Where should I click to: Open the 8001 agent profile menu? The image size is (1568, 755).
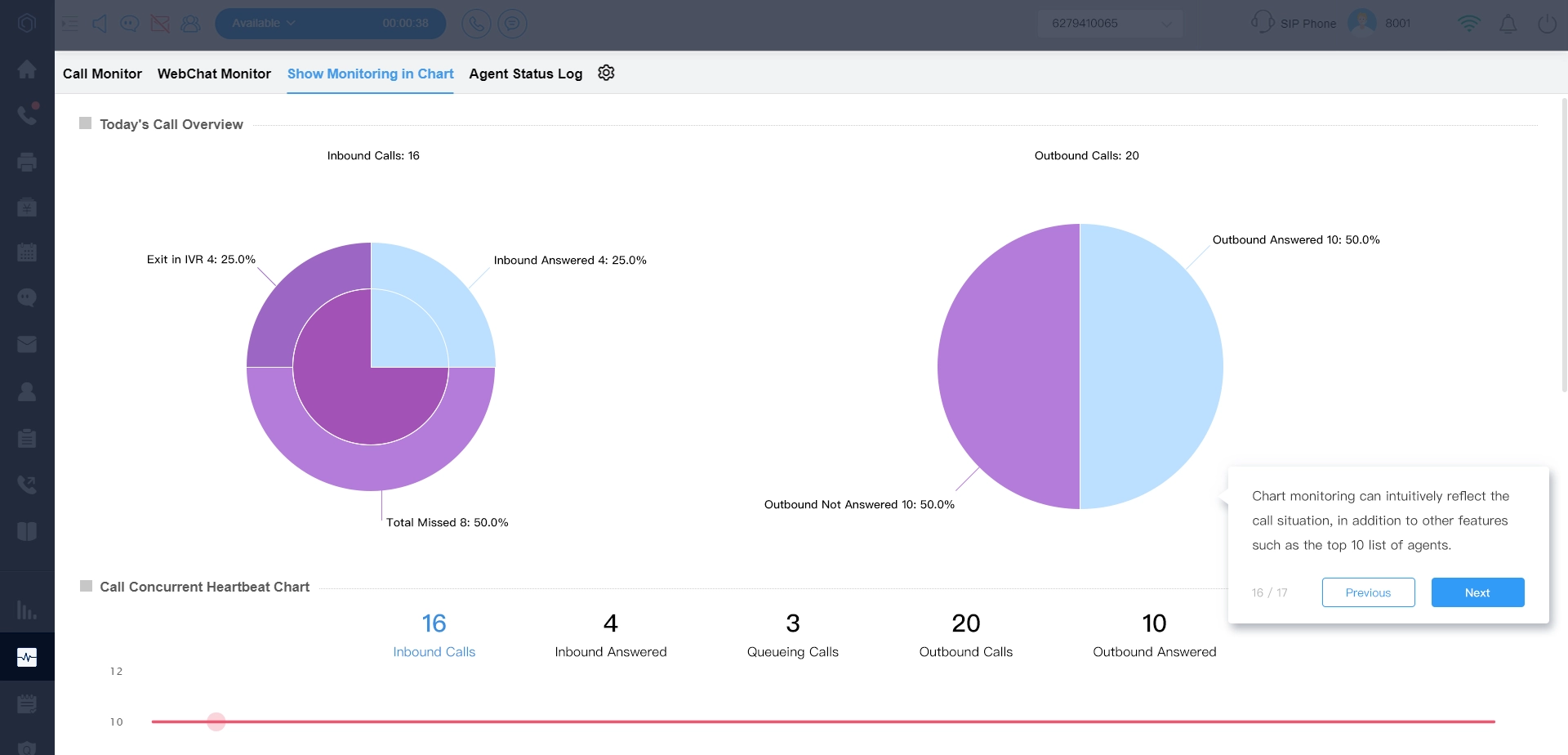pos(1381,23)
